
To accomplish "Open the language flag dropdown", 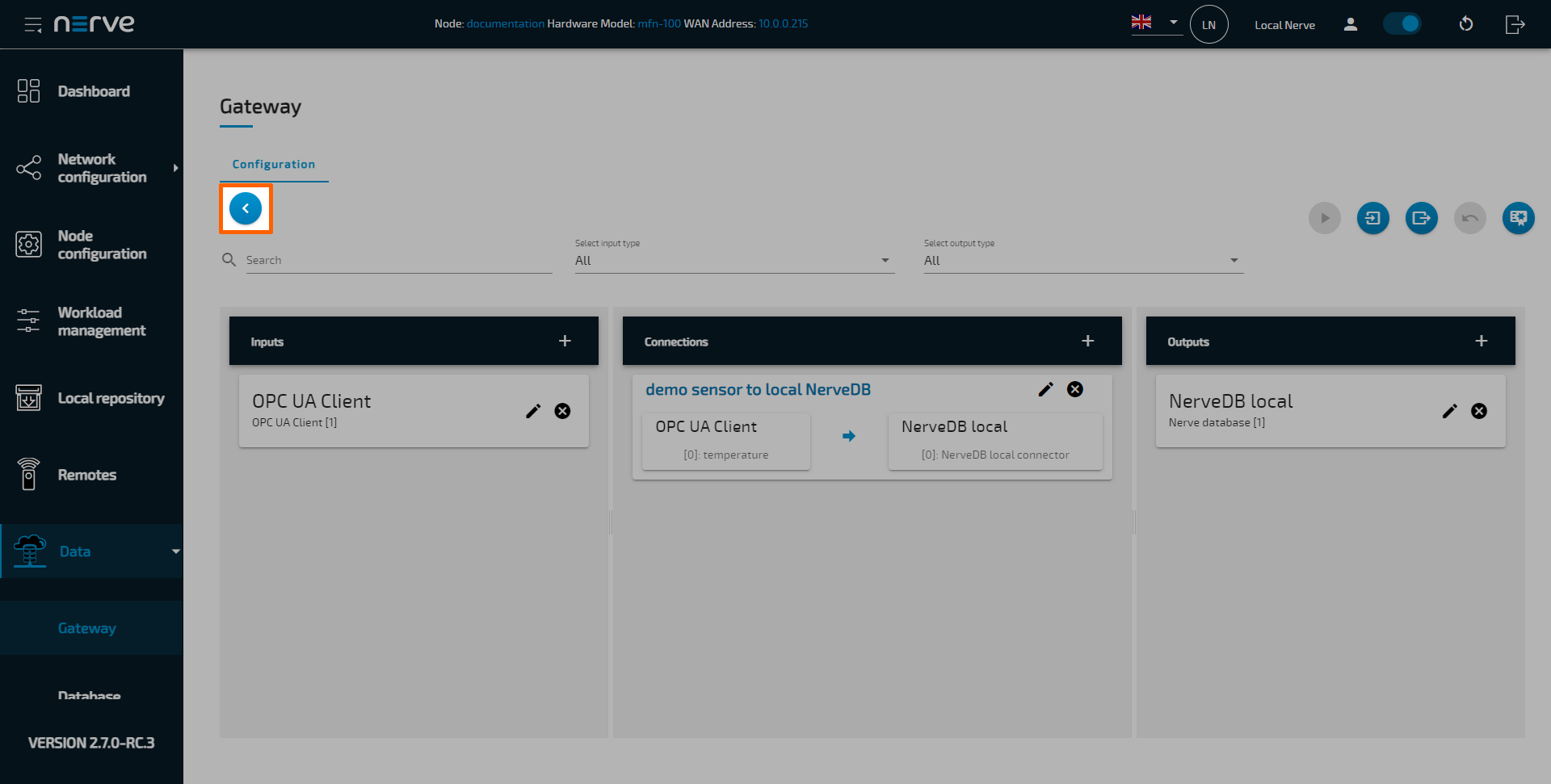I will (x=1156, y=23).
